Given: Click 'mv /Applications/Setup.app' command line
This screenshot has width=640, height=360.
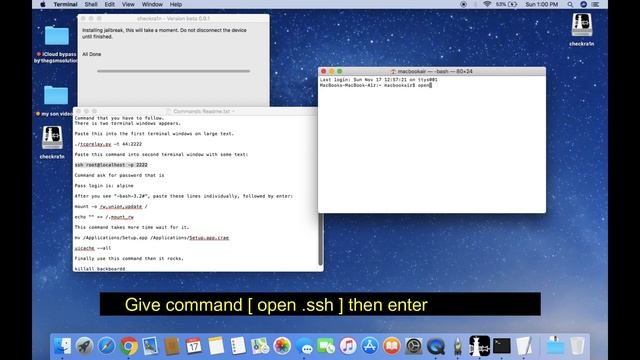Looking at the screenshot, I should [151, 238].
